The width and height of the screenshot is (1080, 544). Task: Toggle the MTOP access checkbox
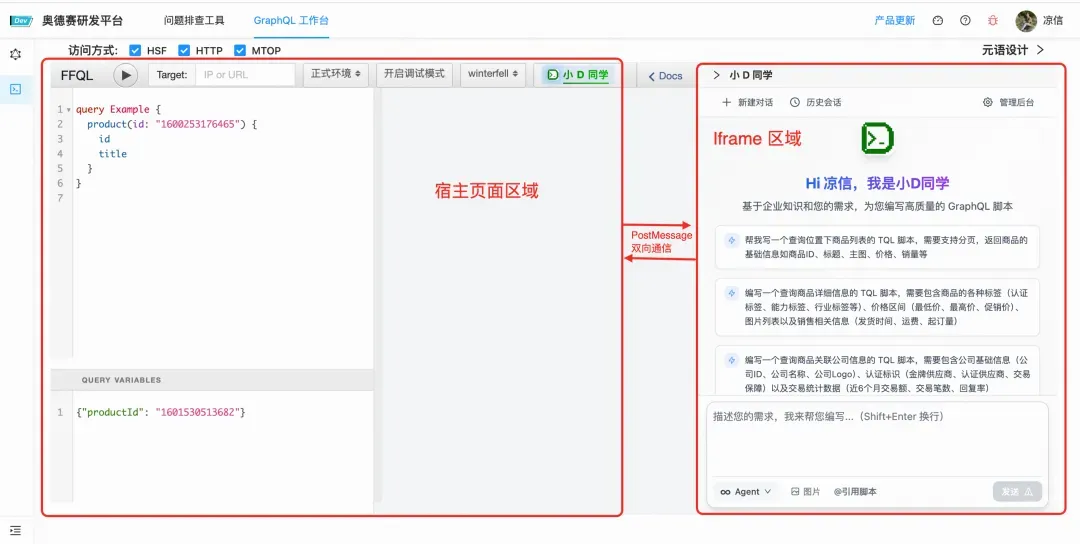pyautogui.click(x=240, y=50)
